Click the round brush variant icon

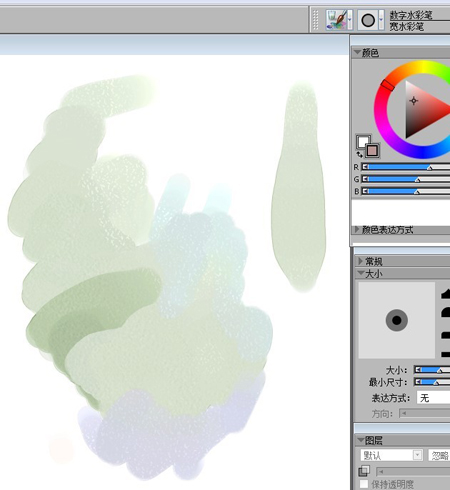coord(368,20)
